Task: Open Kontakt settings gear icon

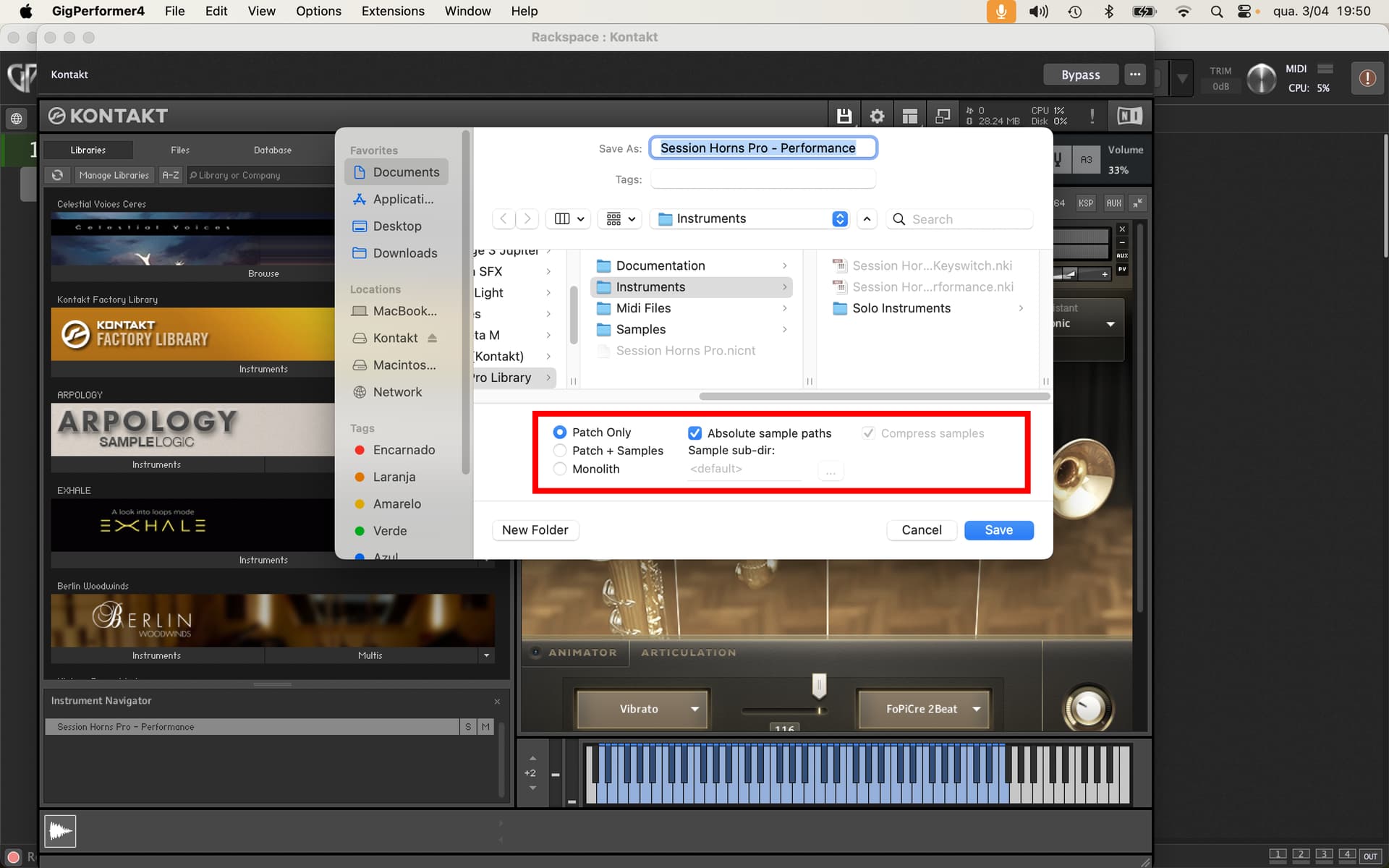Action: point(877,116)
